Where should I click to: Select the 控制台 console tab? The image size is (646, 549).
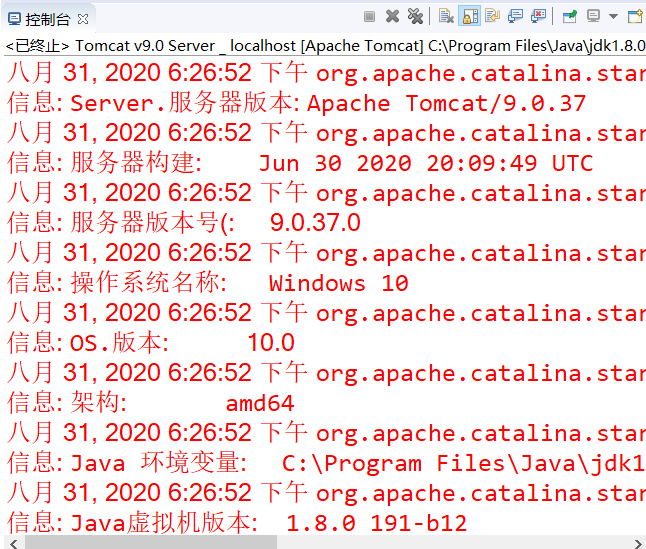coord(48,19)
